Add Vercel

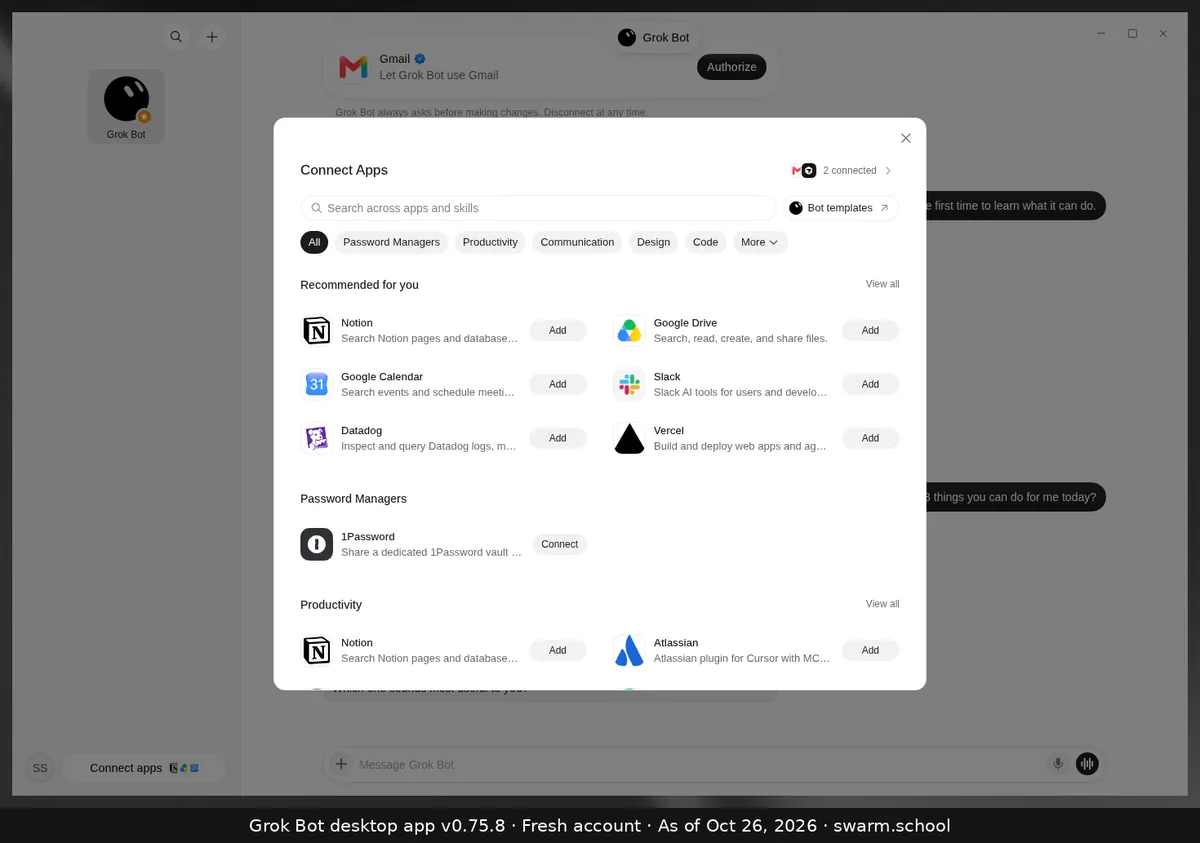870,439
